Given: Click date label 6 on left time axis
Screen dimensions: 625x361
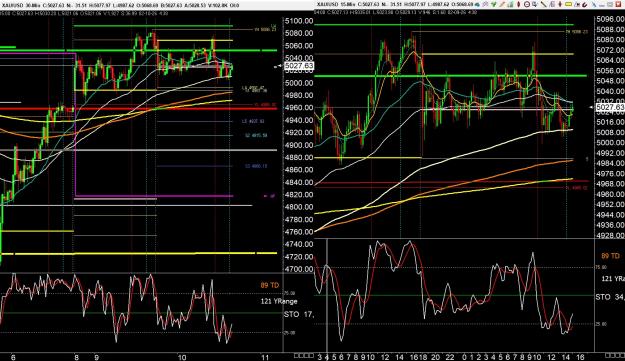Looking at the screenshot, I should pyautogui.click(x=13, y=357).
